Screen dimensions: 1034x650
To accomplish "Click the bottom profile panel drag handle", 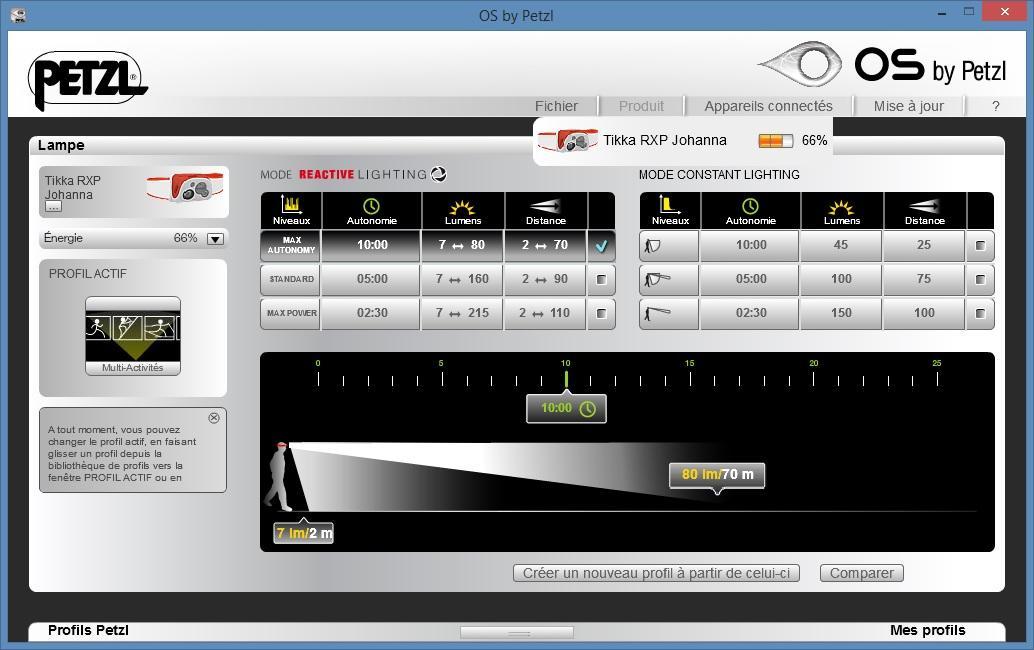I will click(x=517, y=633).
